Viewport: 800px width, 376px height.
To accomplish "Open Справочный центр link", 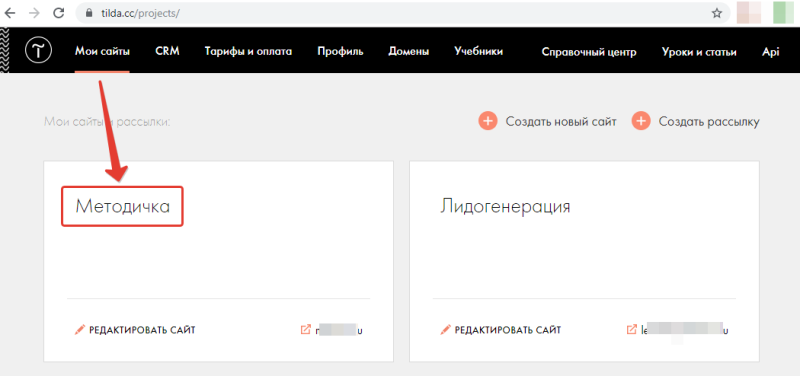I will pyautogui.click(x=589, y=52).
